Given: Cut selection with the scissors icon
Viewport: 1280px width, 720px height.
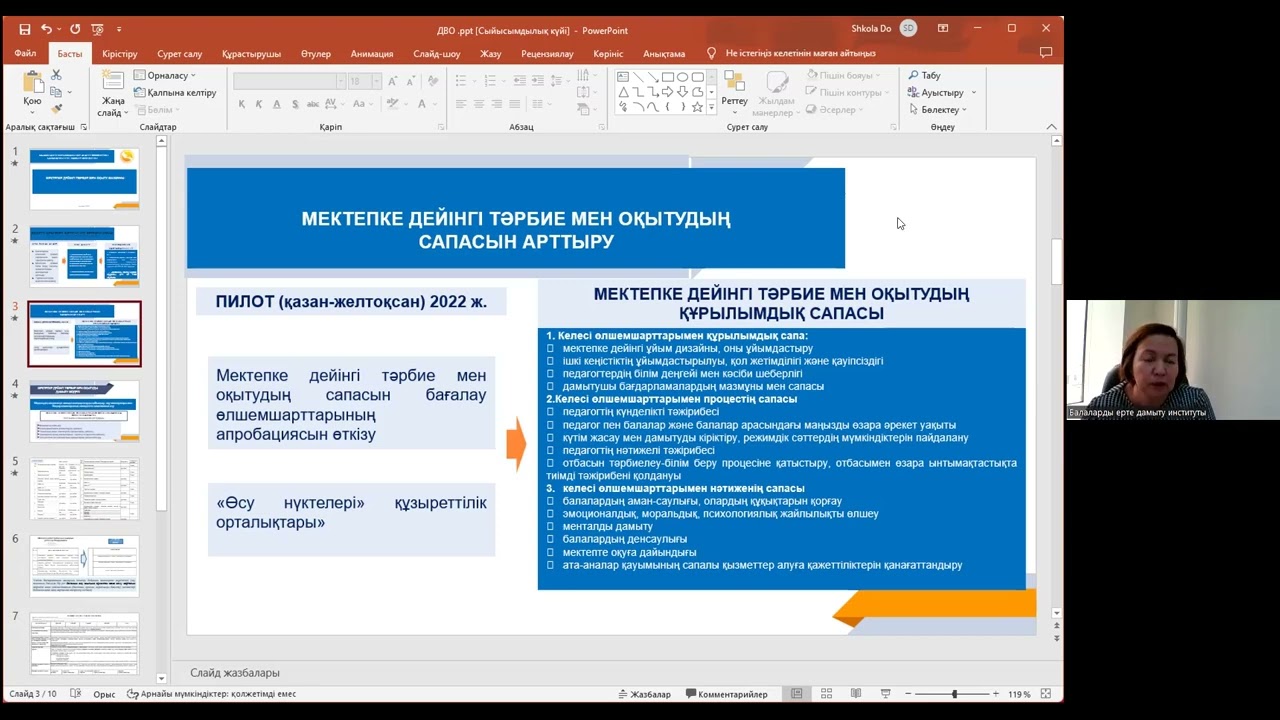Looking at the screenshot, I should [56, 75].
